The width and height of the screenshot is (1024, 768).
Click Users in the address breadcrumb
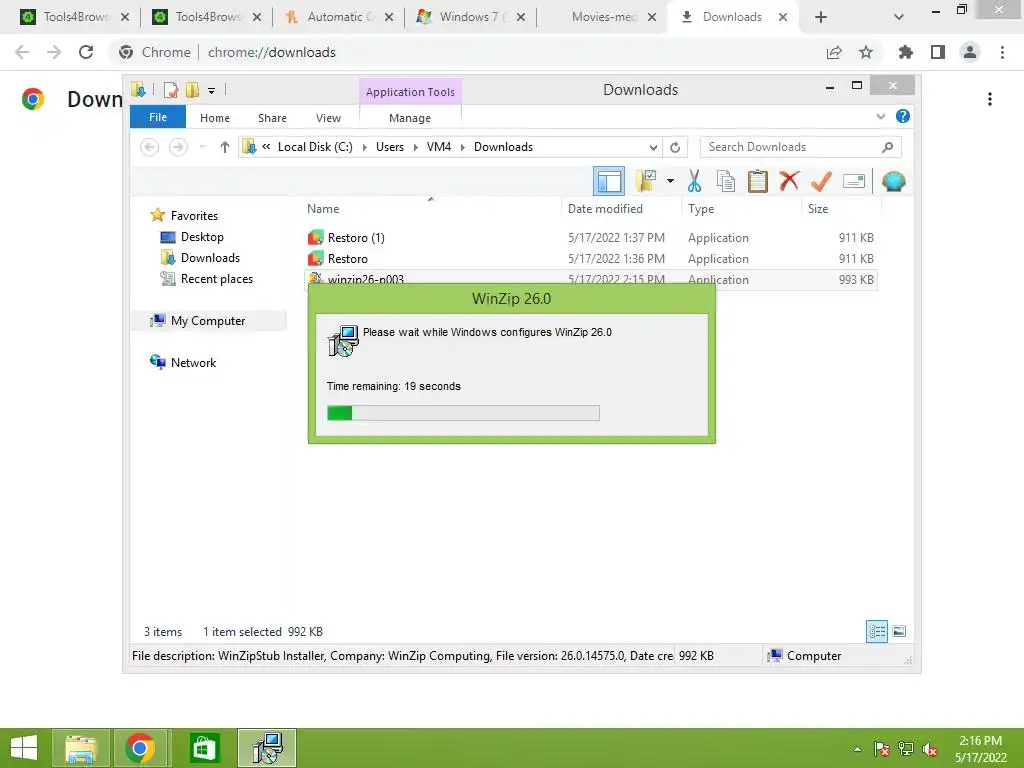[390, 147]
